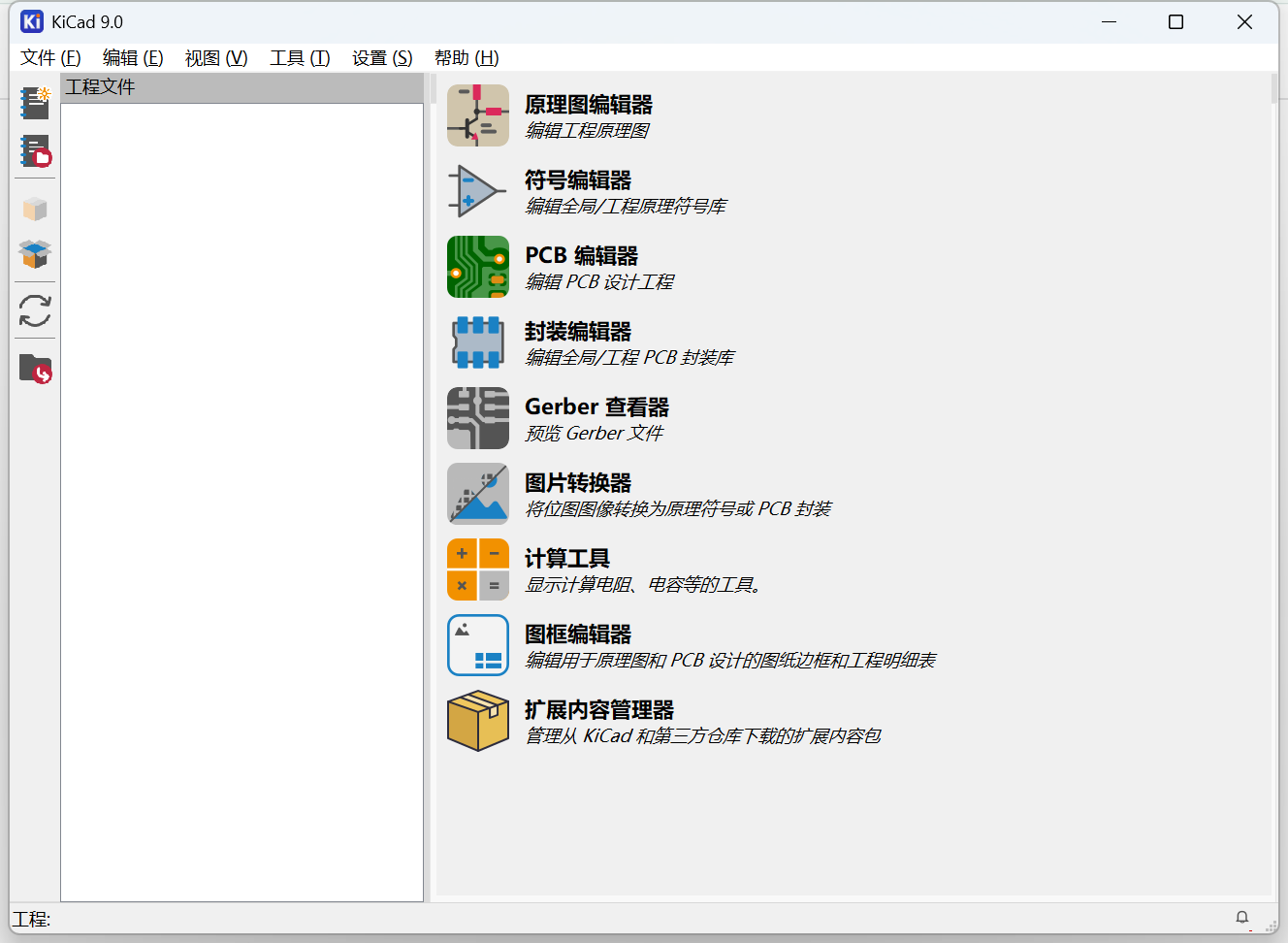Launch Drawing Sheet Editor via its blue frame icon

[478, 645]
